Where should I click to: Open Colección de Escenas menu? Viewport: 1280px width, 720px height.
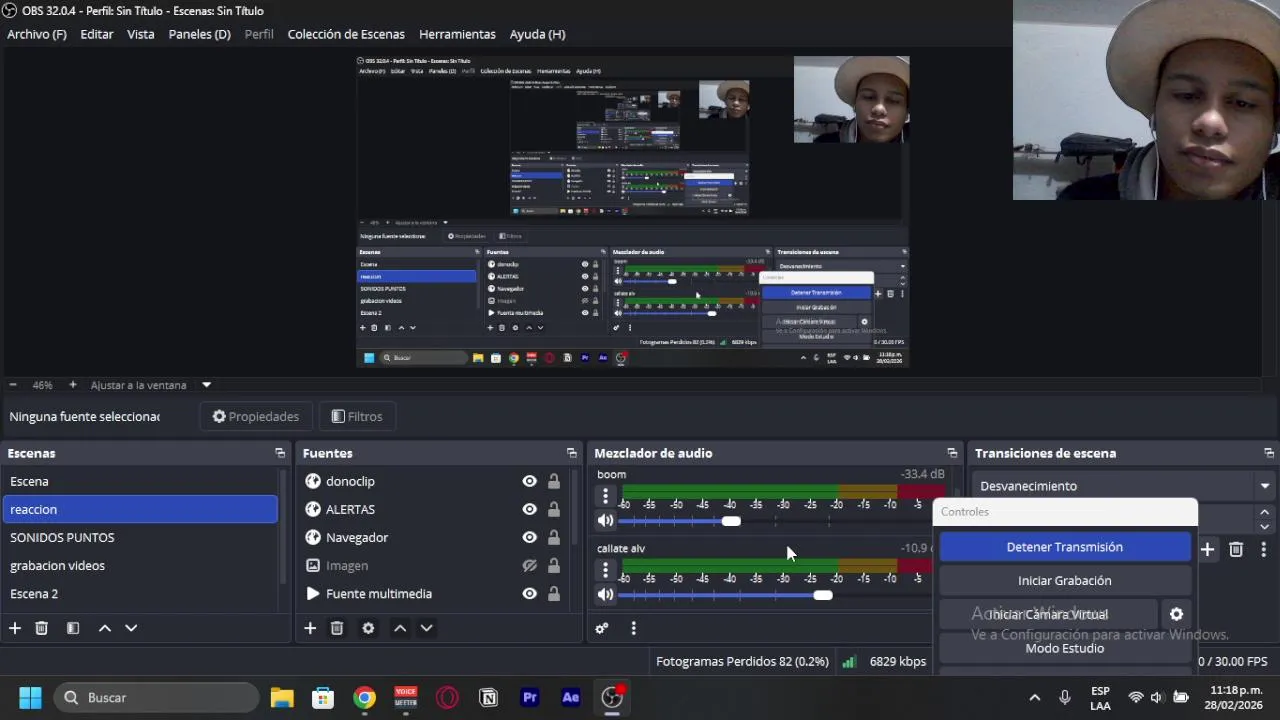[346, 34]
